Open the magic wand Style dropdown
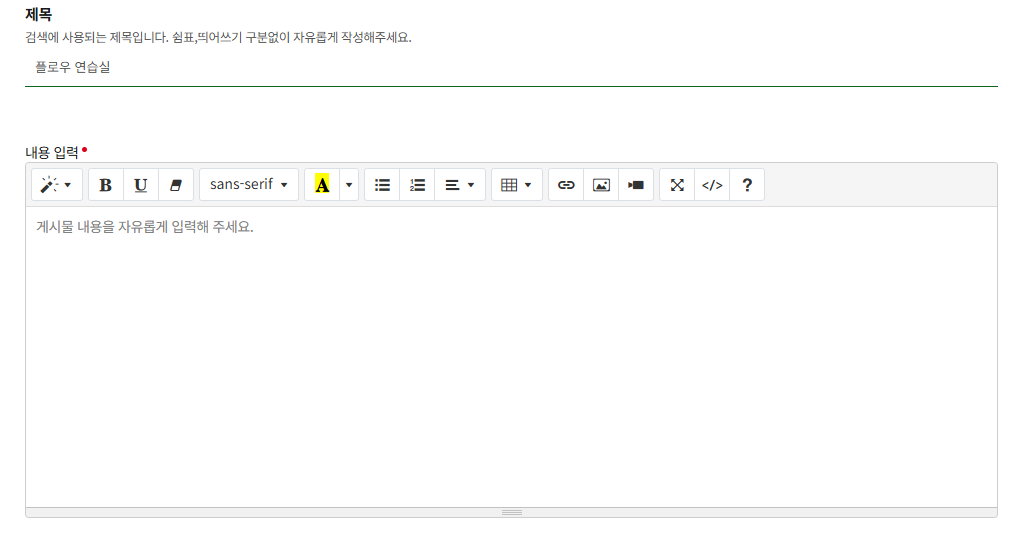This screenshot has width=1017, height=546. pos(56,185)
